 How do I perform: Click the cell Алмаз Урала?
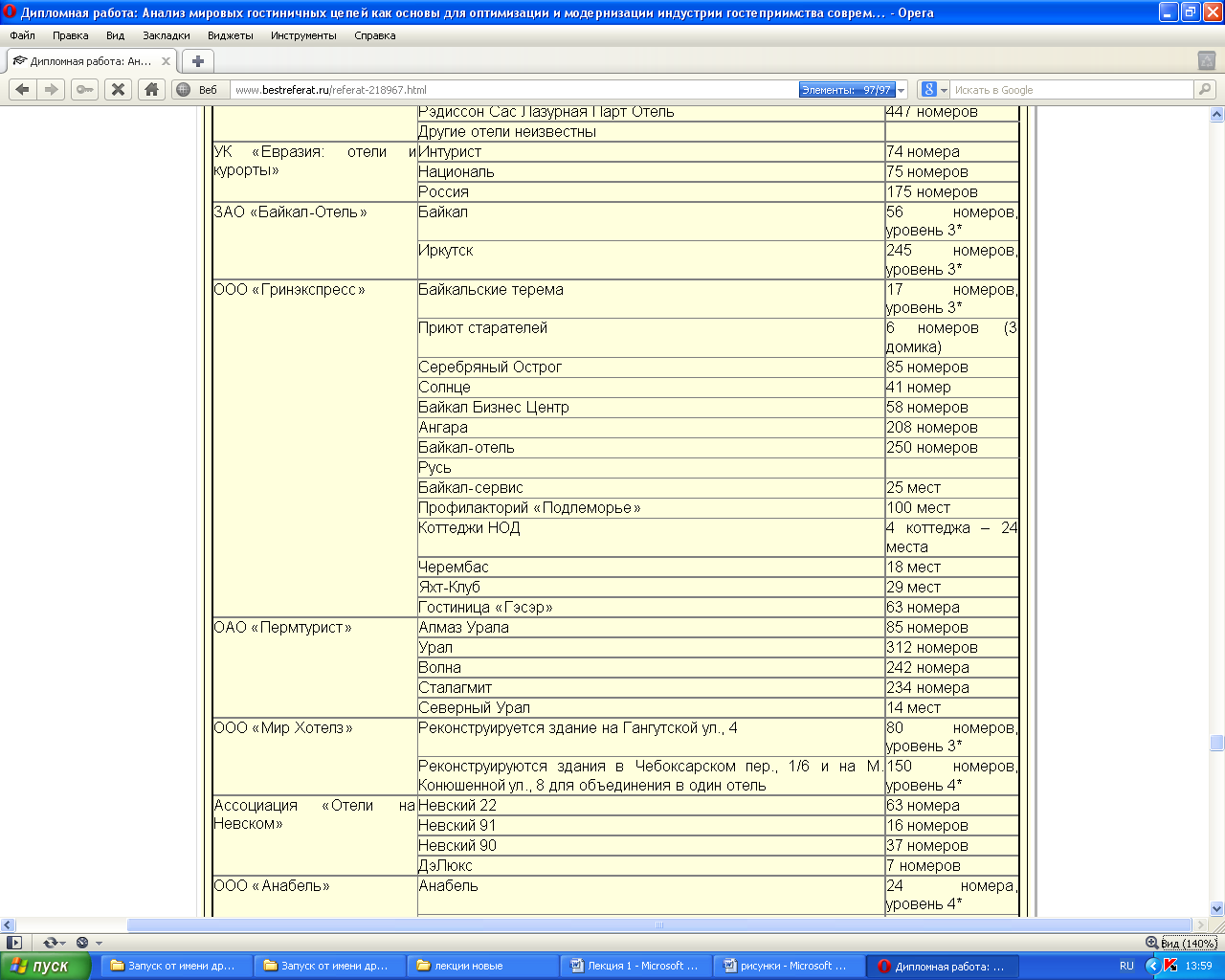651,628
